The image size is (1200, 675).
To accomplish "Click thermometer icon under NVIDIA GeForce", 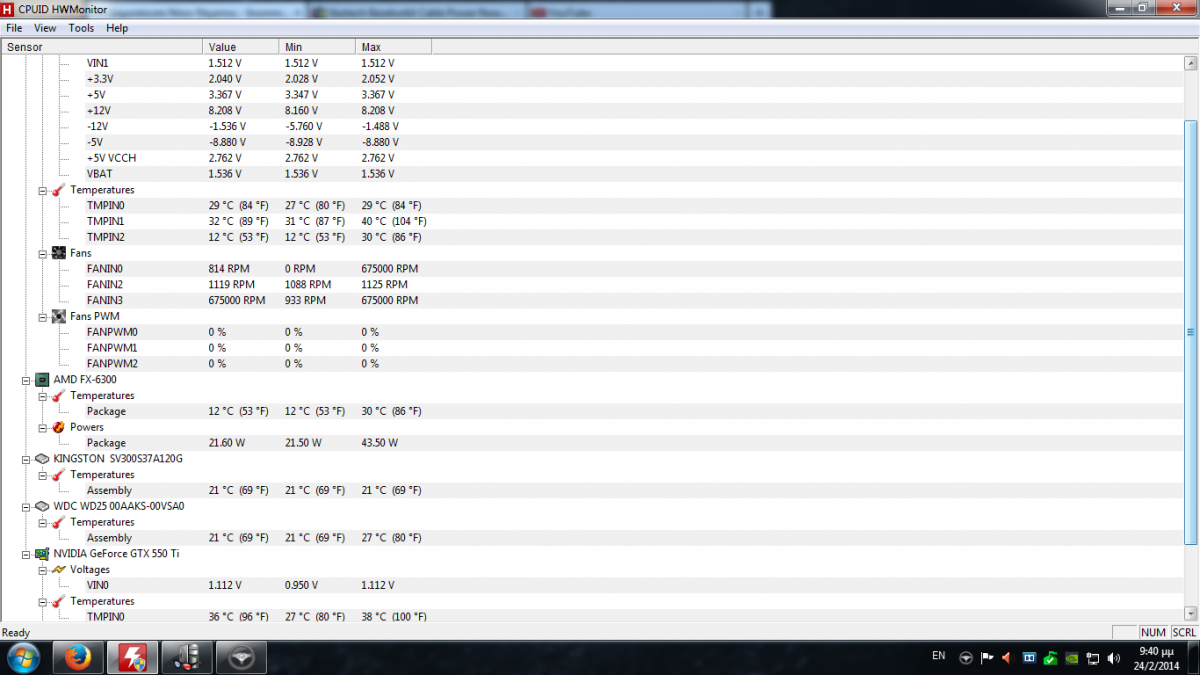I will [x=58, y=601].
